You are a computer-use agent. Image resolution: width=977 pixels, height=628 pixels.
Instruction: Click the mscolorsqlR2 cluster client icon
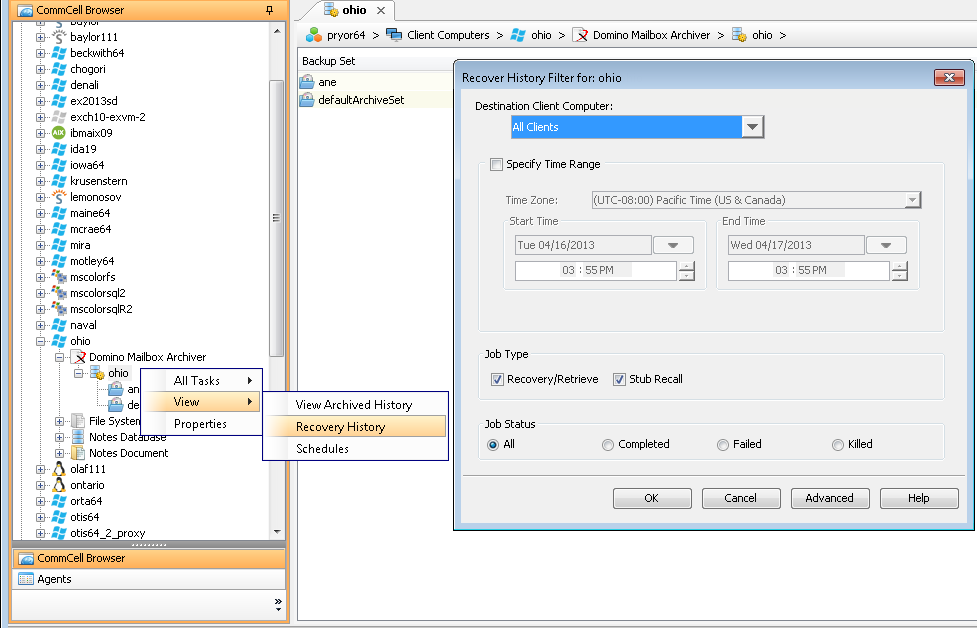(59, 309)
